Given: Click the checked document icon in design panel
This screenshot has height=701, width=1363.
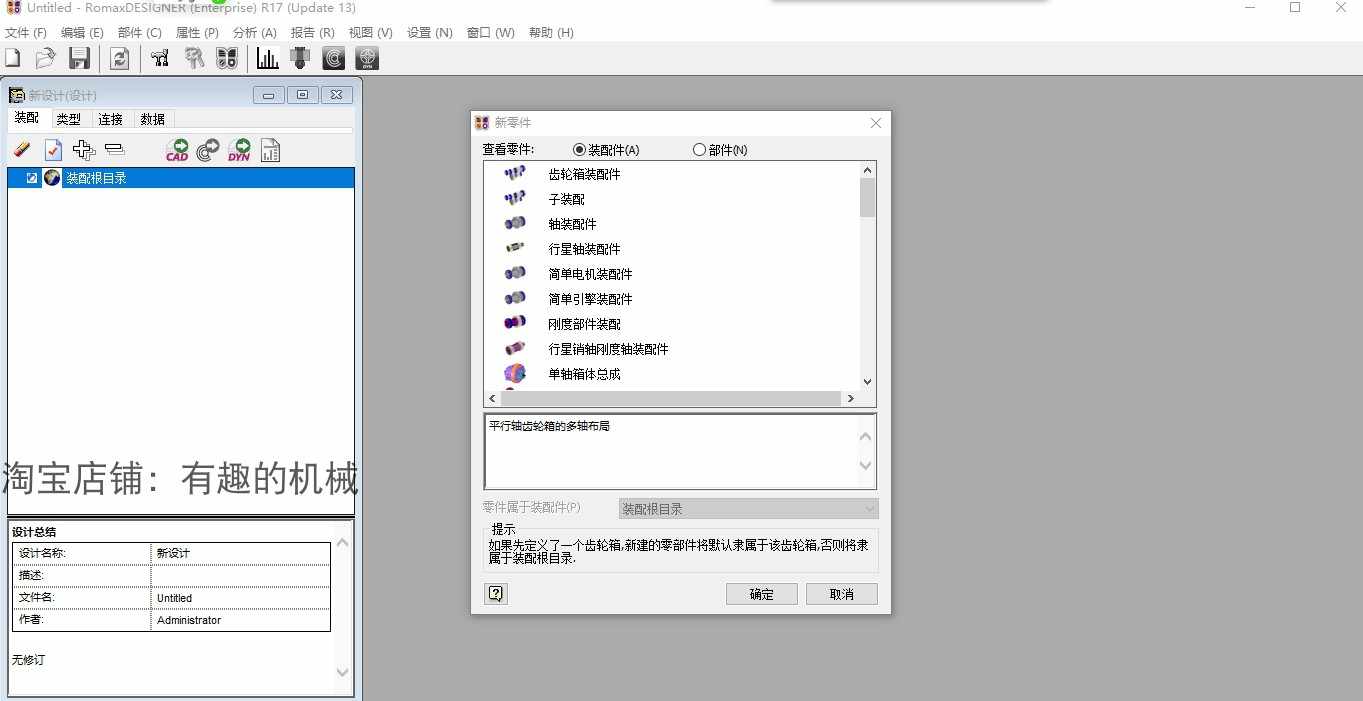Looking at the screenshot, I should click(x=53, y=150).
